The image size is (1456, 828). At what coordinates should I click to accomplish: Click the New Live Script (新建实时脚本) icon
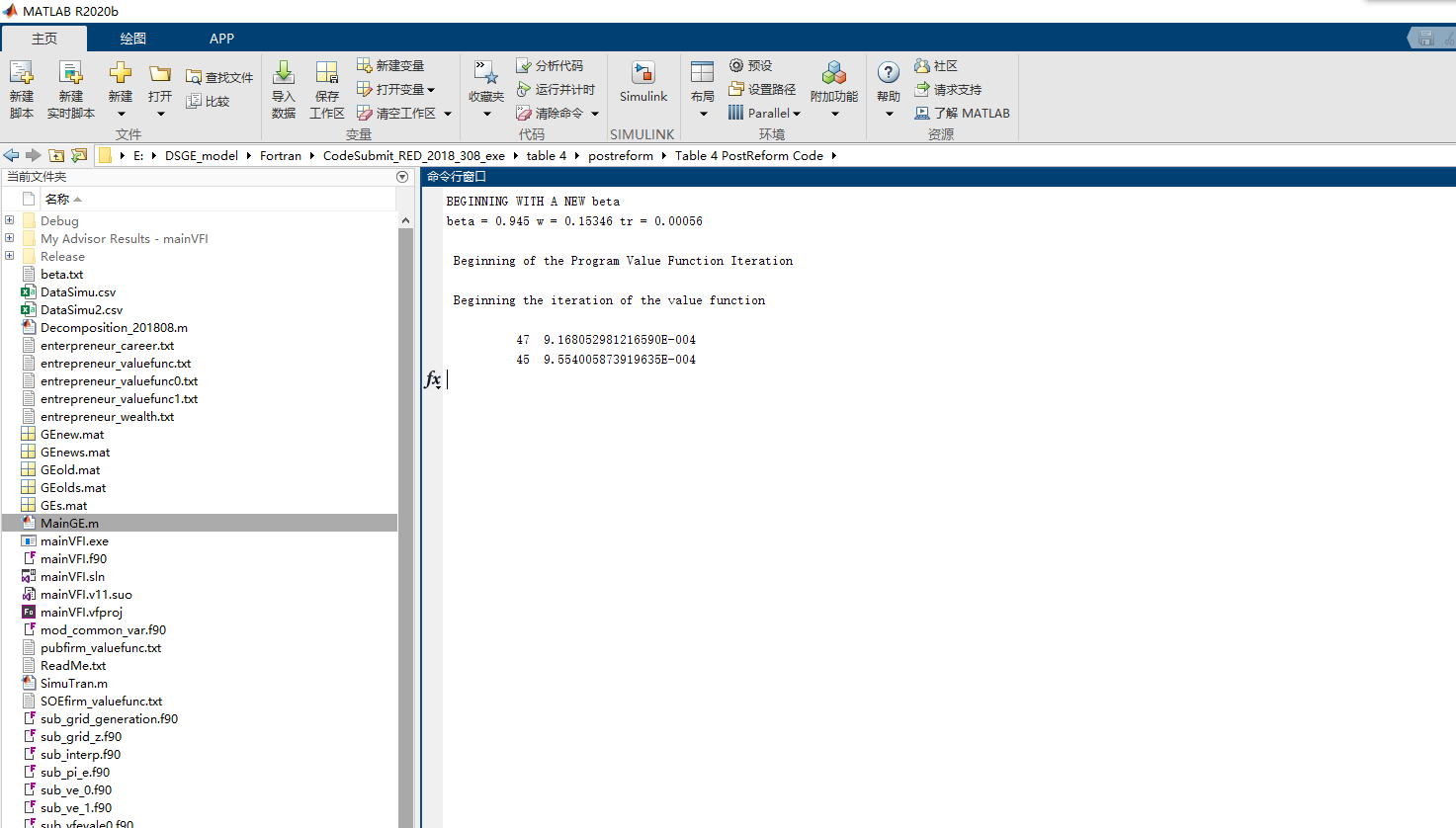(70, 74)
